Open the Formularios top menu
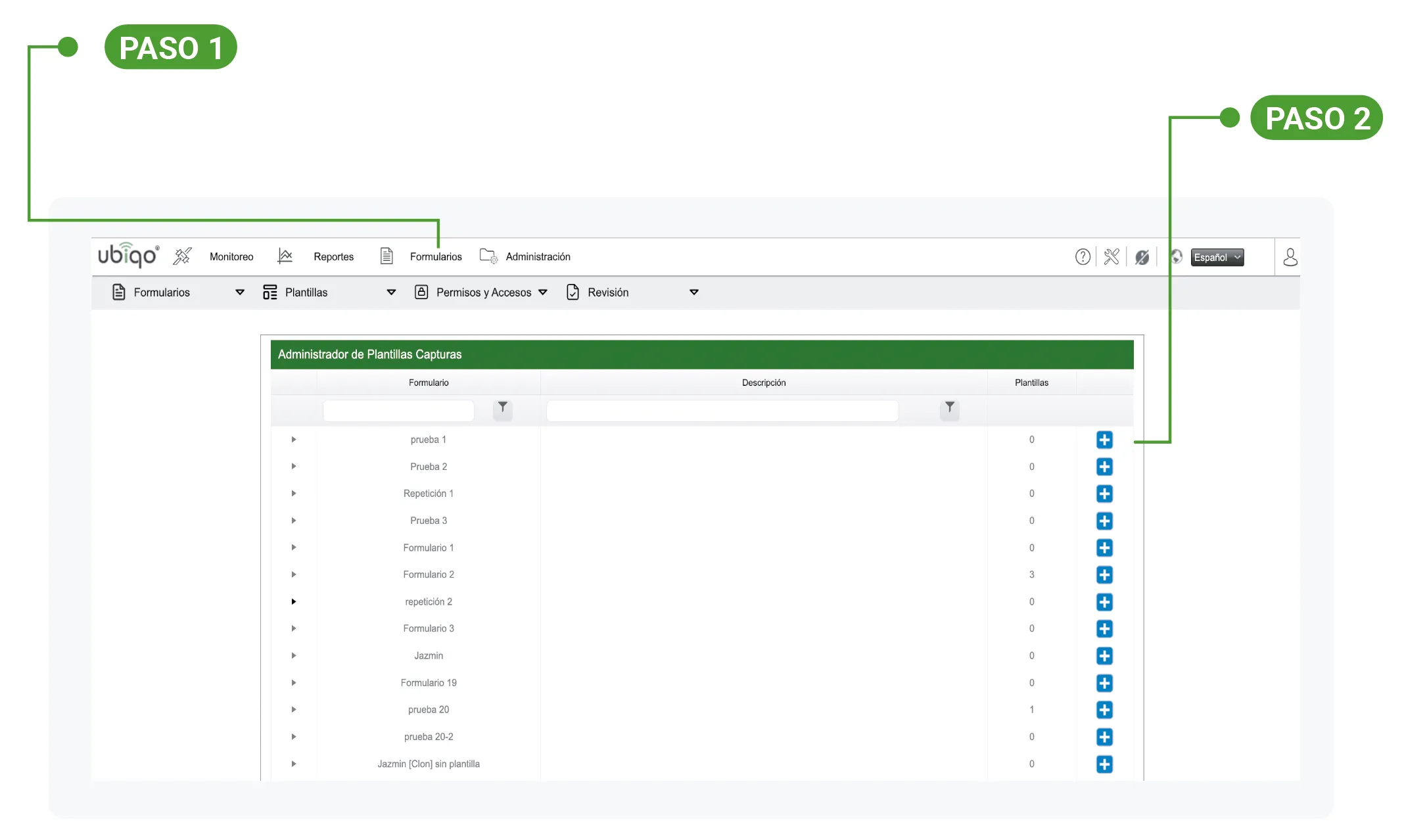The image size is (1404, 840). [436, 257]
